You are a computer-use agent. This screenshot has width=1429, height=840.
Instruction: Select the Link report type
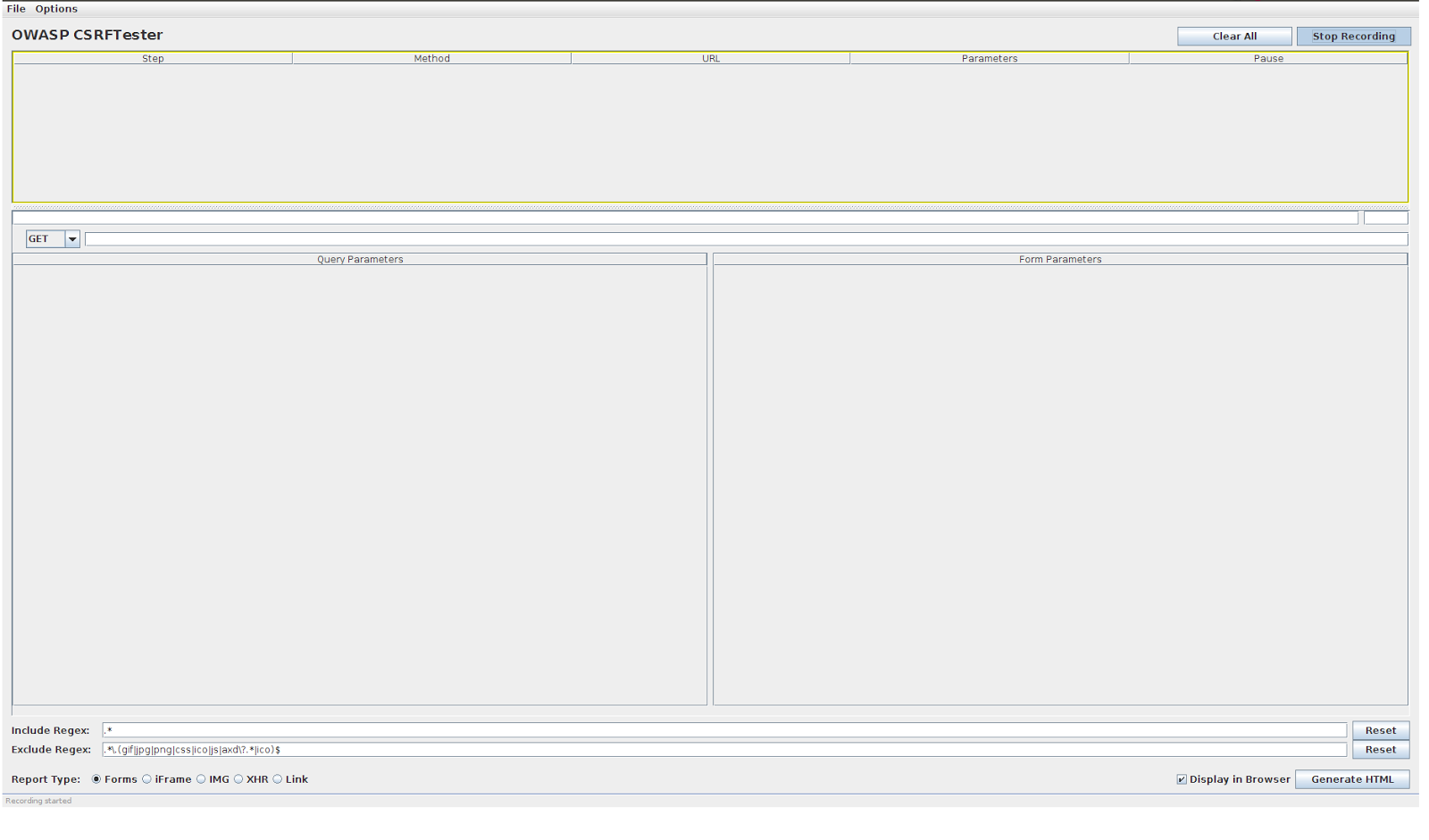tap(278, 778)
